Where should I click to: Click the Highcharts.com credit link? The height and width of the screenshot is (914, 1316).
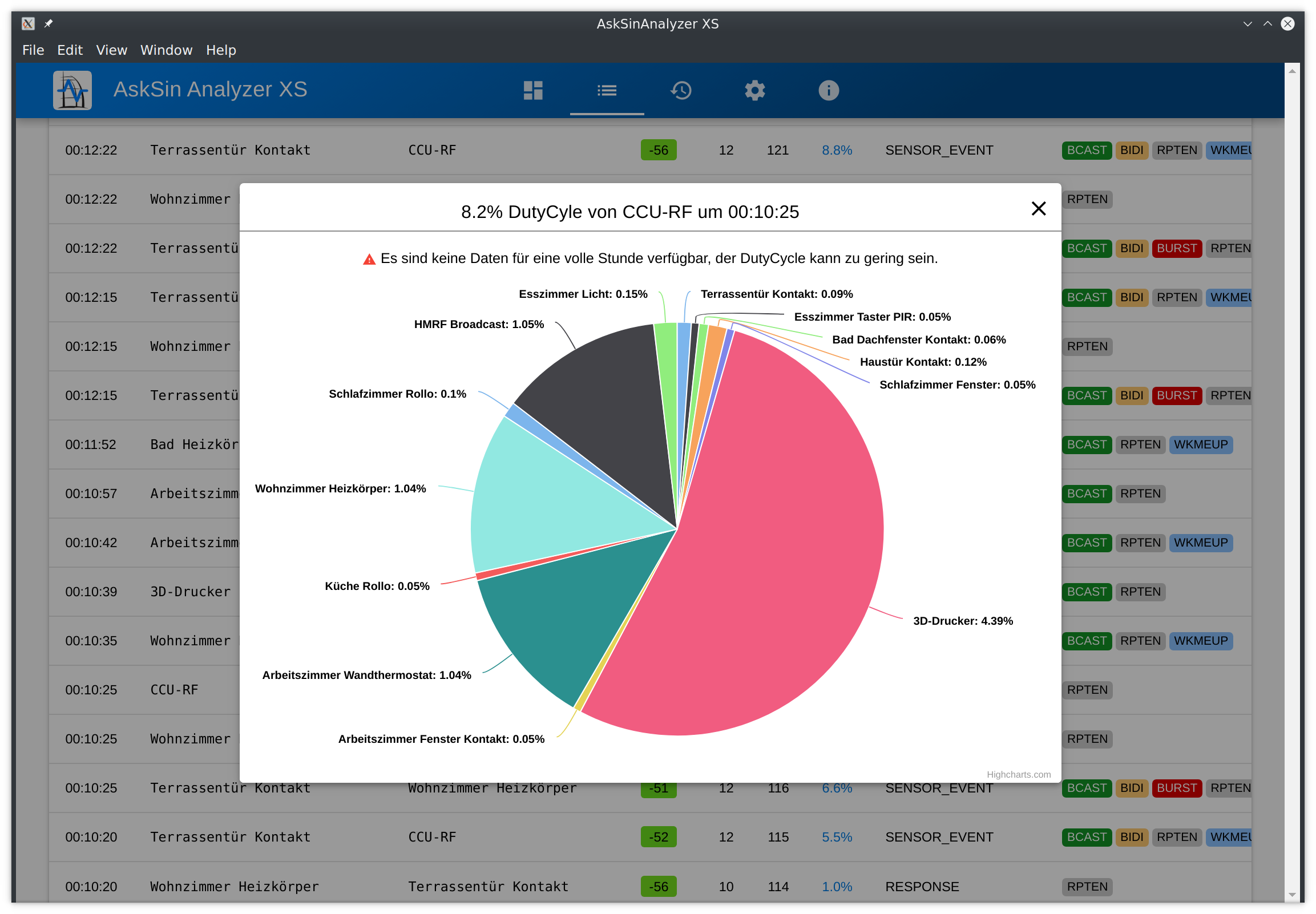(x=1018, y=774)
